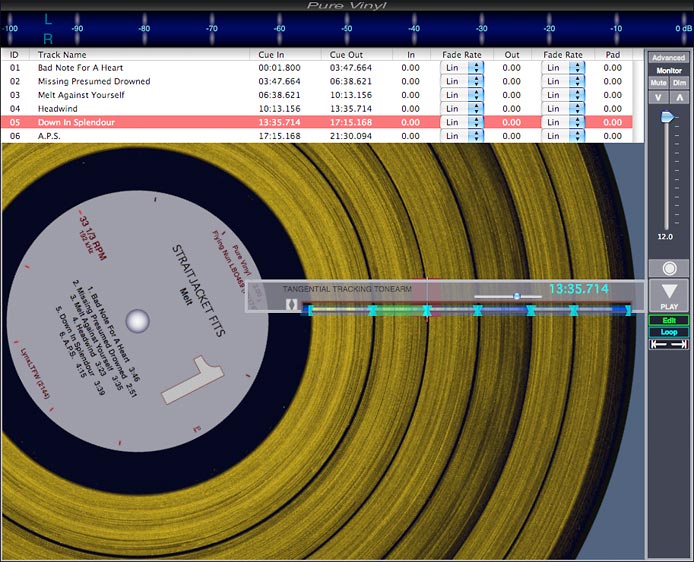The width and height of the screenshot is (694, 562).
Task: Open In Fade Rate dropdown for Down In Splendour
Action: click(462, 123)
